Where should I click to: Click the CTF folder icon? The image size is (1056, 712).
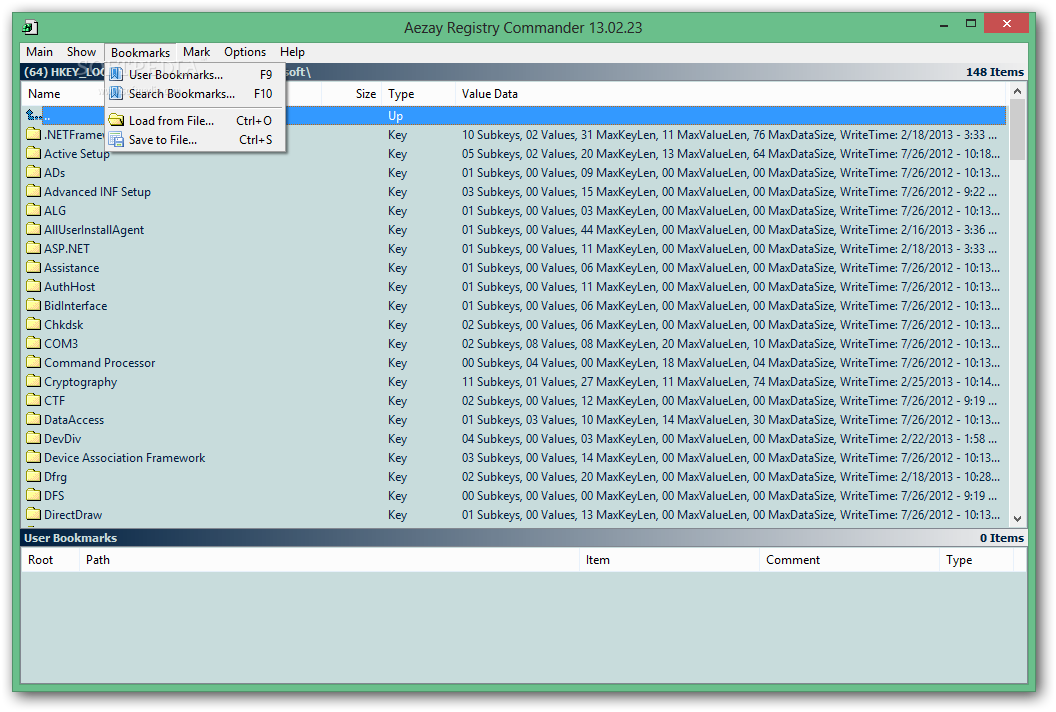tap(34, 399)
